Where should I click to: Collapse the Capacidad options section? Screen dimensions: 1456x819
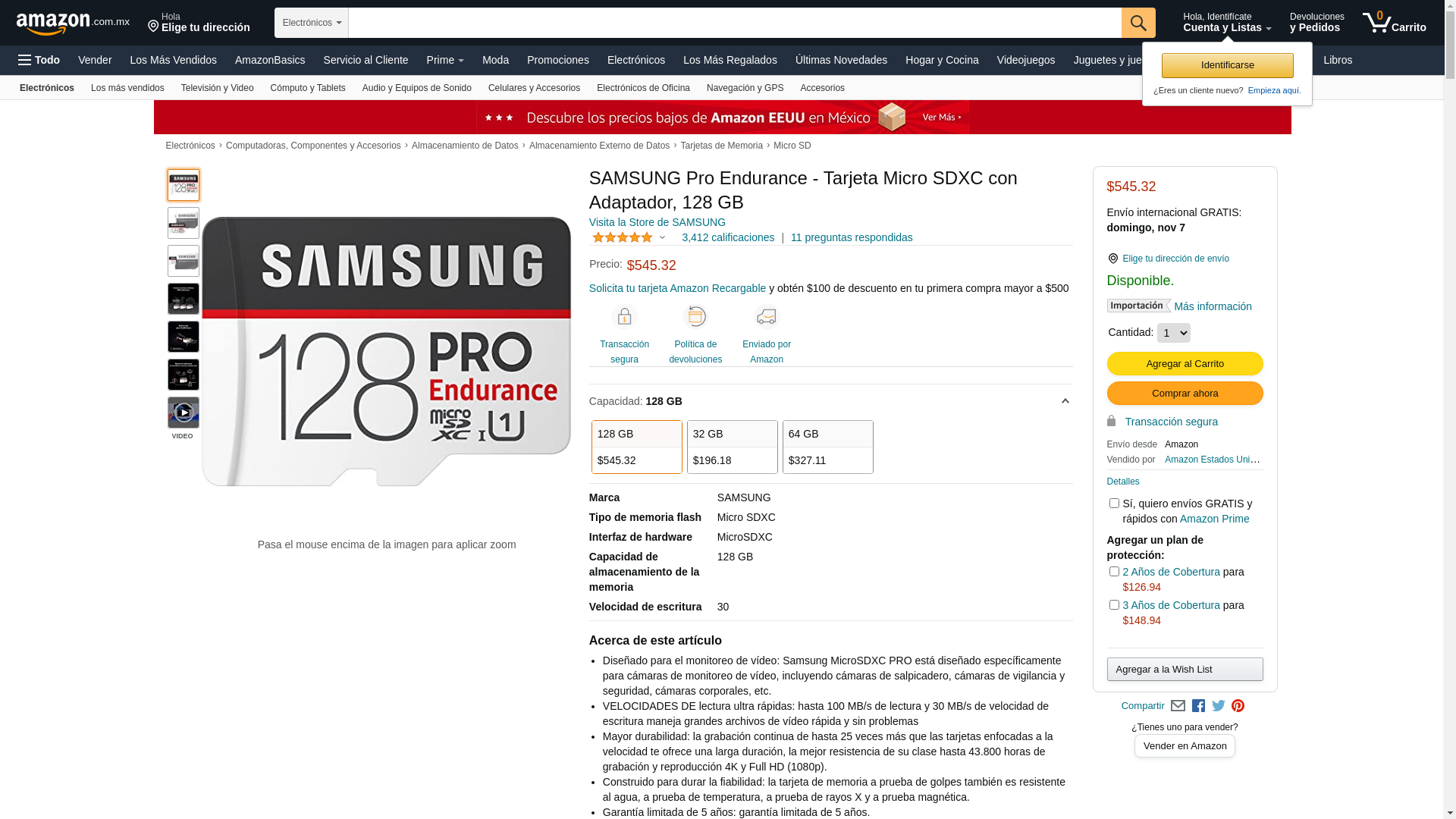(x=1065, y=401)
